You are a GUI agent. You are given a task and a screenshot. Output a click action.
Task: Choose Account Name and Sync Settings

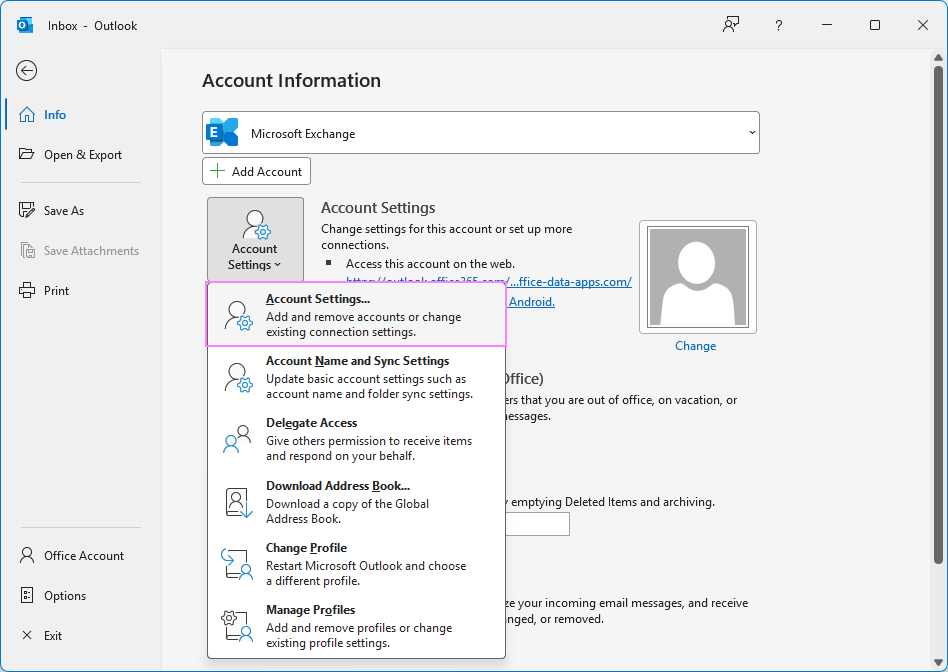356,377
